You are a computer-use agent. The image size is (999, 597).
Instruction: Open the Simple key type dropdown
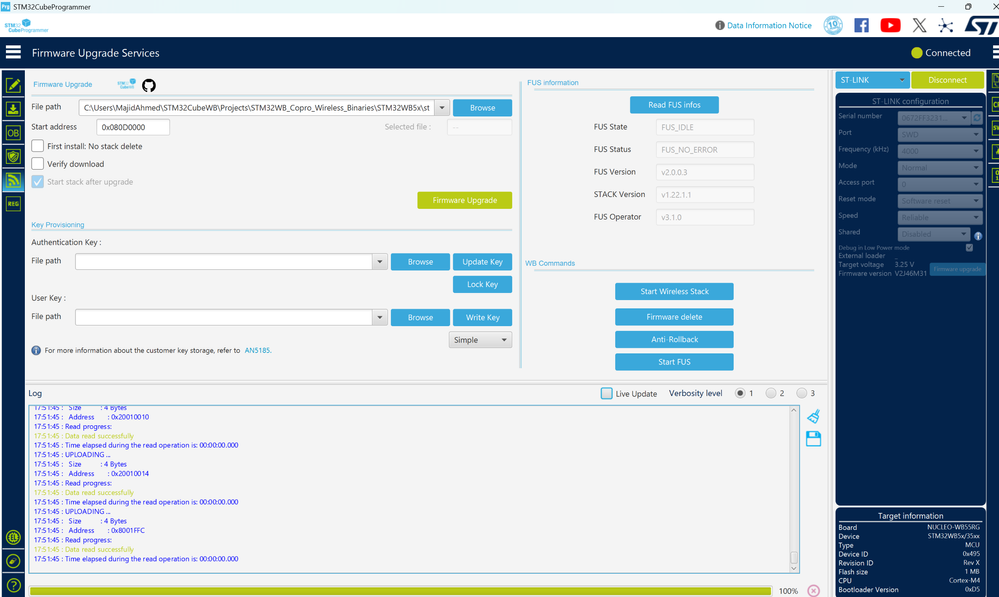pyautogui.click(x=480, y=340)
